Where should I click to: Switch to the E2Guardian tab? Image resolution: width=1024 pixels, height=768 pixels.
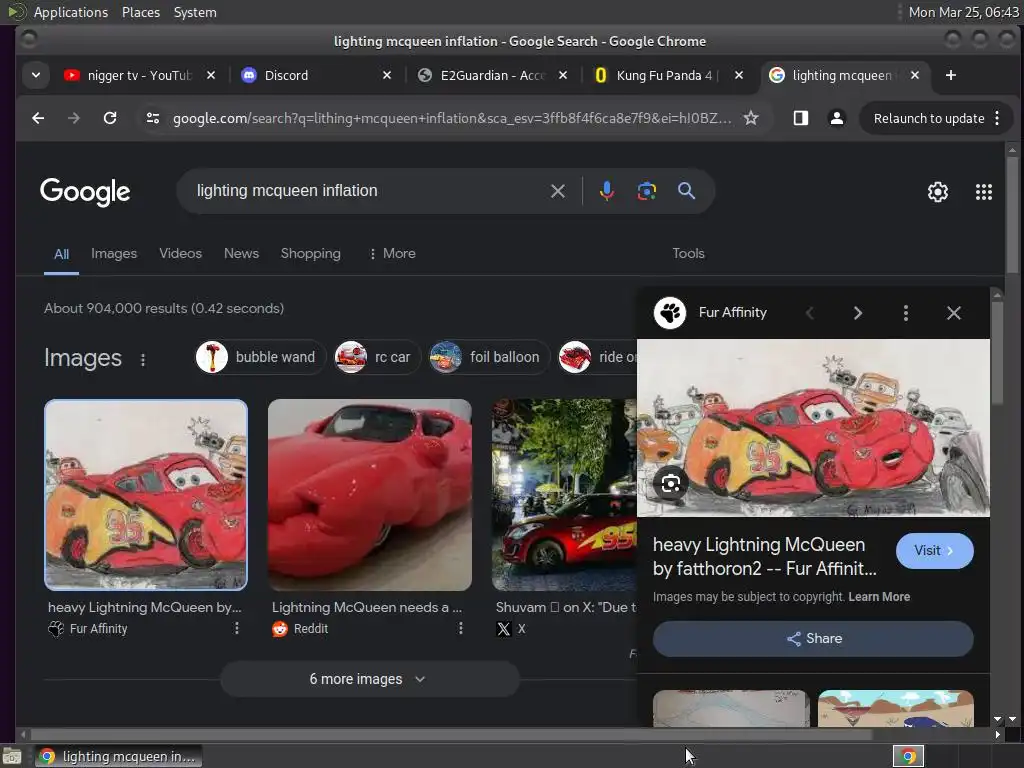(x=492, y=75)
